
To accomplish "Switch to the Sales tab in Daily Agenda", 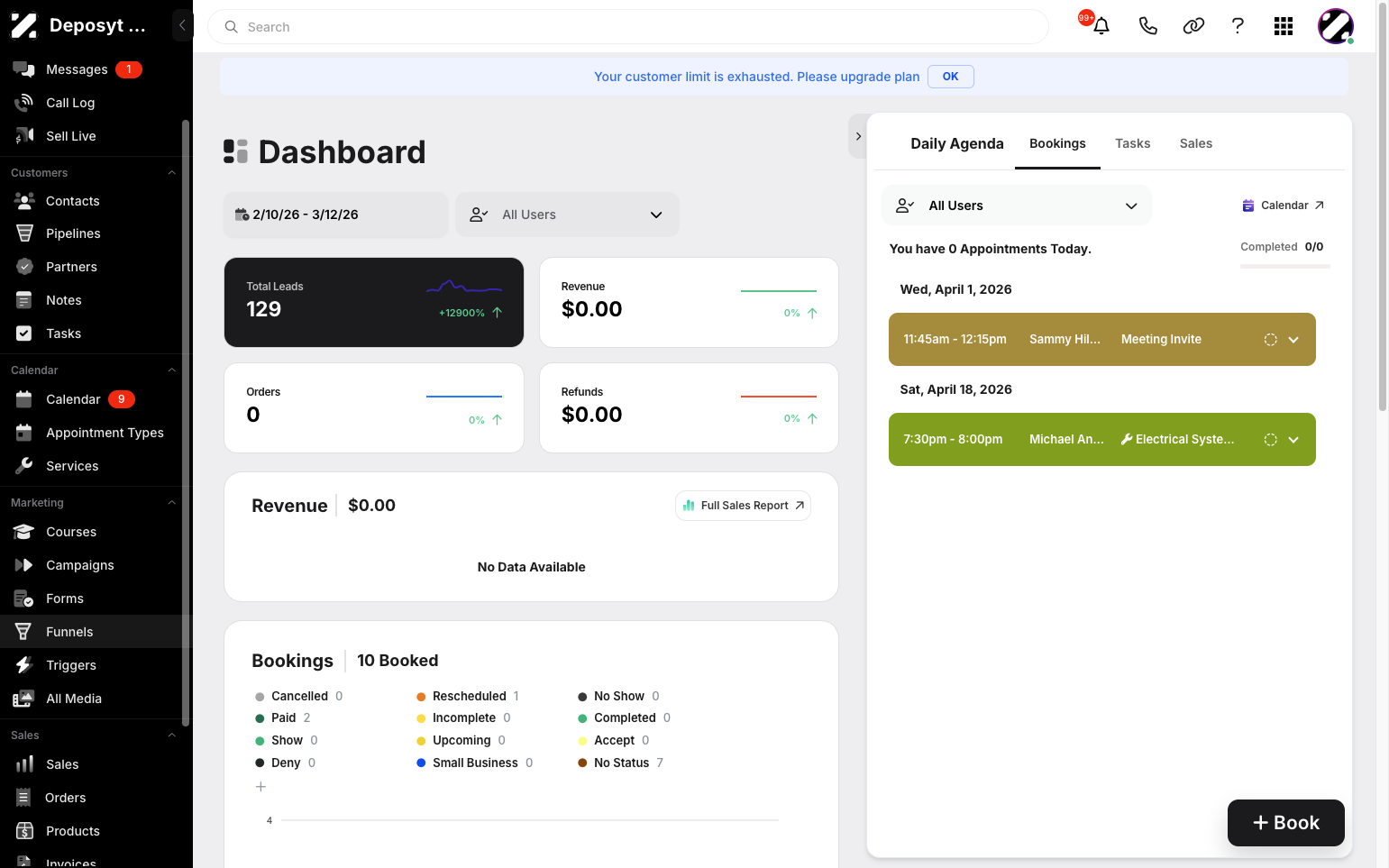I will coord(1195,143).
